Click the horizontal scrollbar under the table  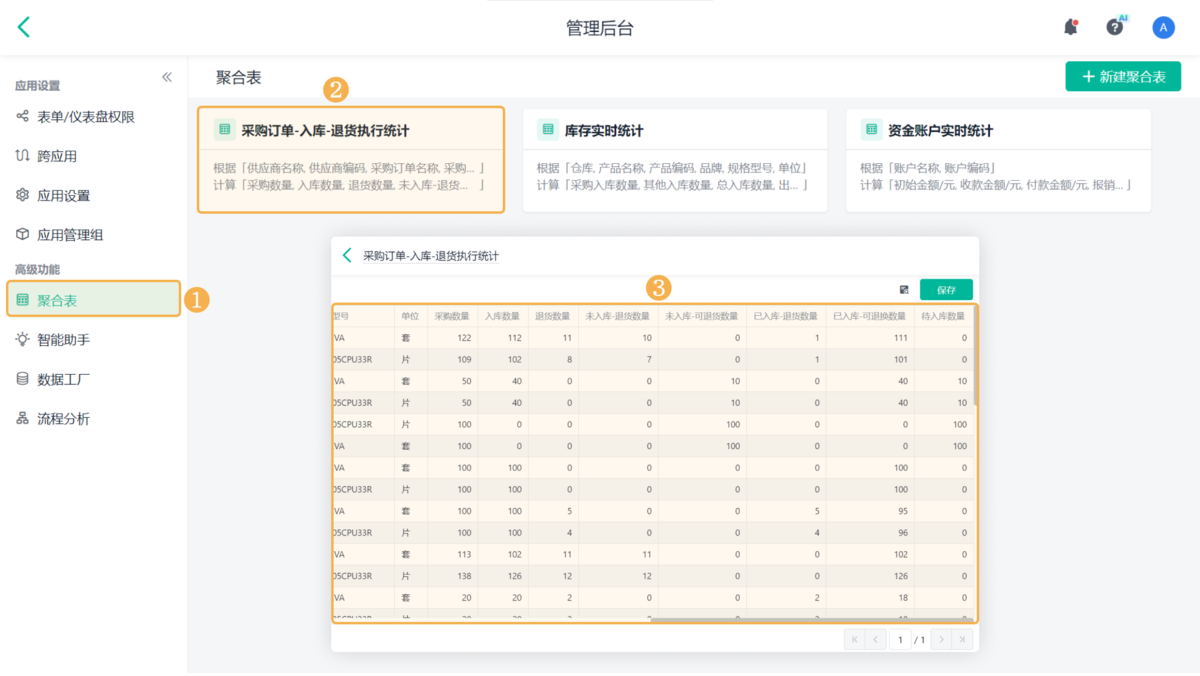(810, 619)
